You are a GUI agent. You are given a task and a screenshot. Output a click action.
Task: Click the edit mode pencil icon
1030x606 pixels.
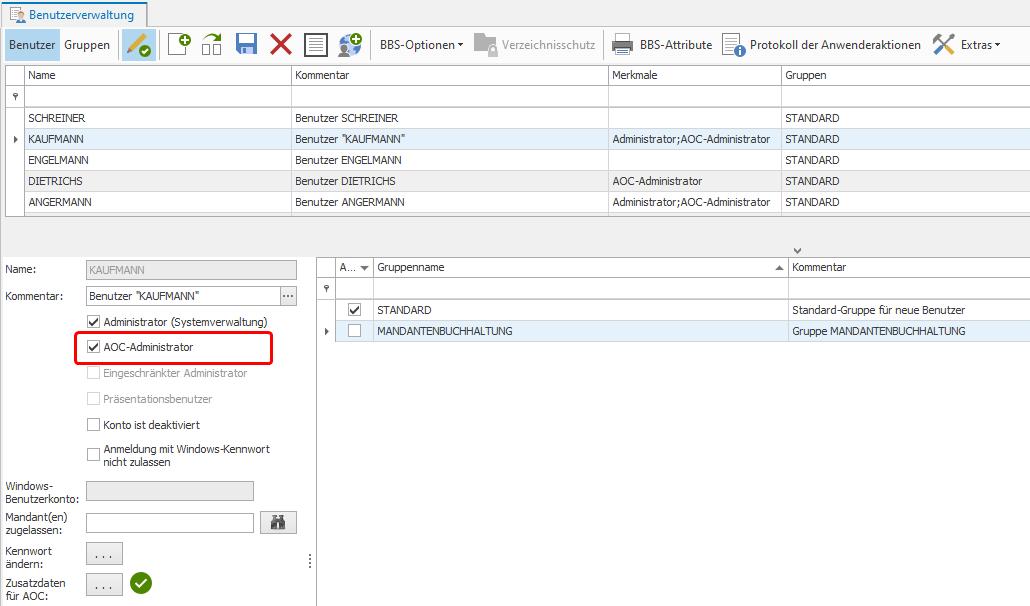(139, 45)
